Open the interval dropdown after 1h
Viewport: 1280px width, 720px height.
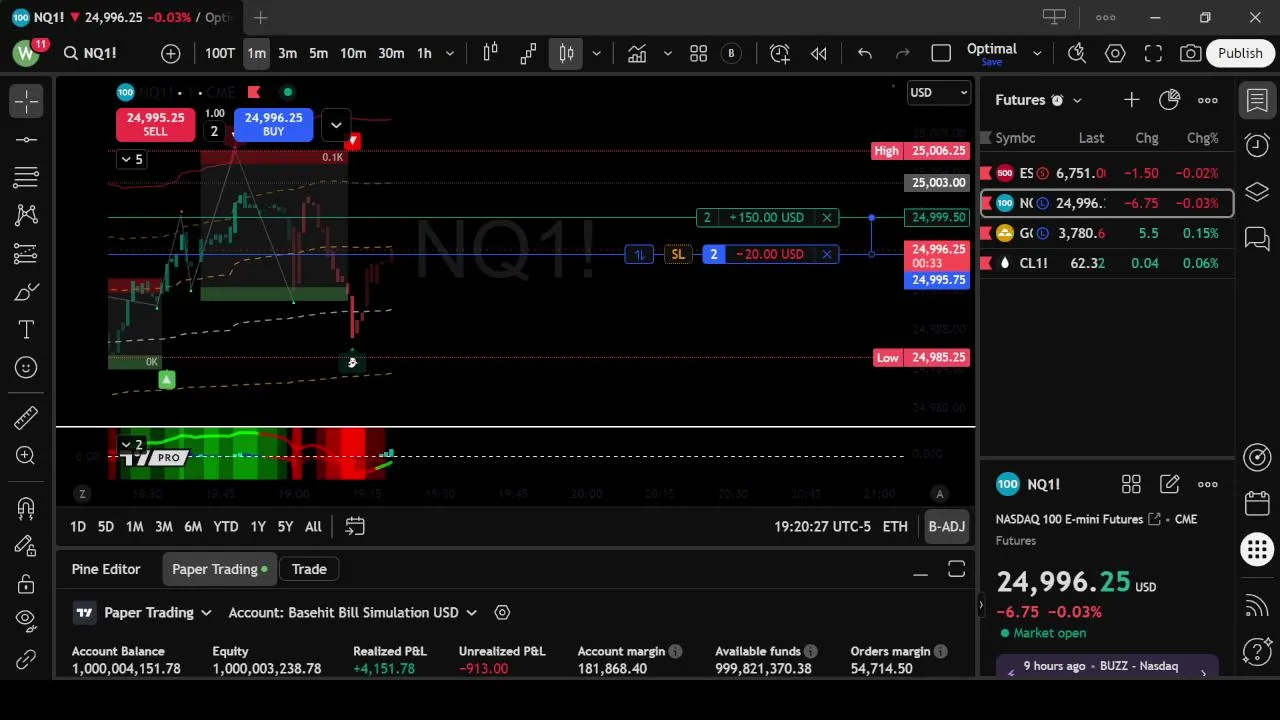(x=450, y=53)
